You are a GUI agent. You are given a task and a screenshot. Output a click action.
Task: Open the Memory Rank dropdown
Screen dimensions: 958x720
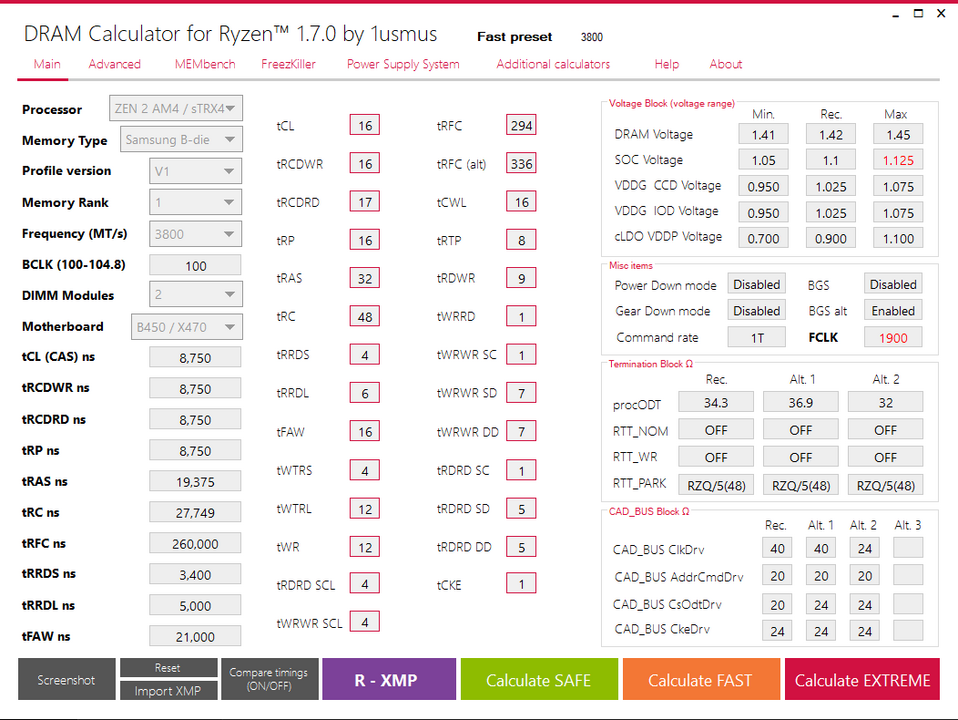click(x=196, y=202)
